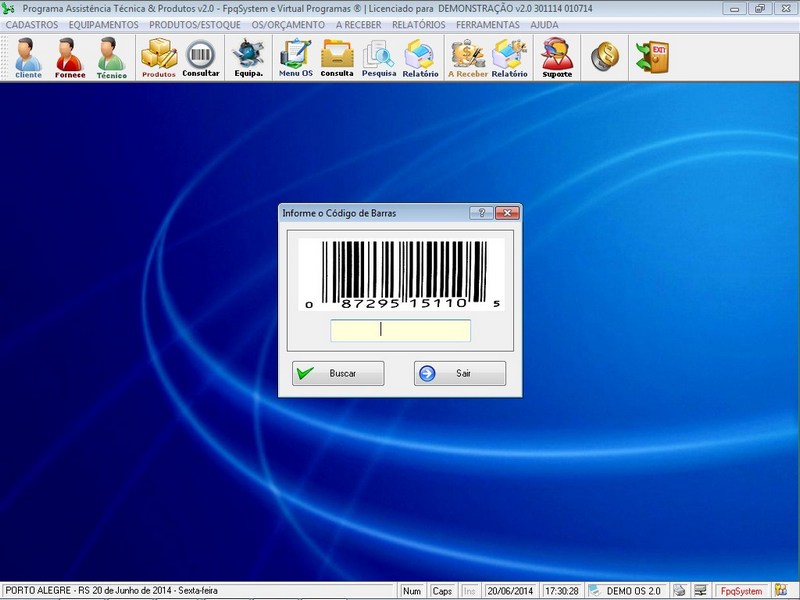Open the EQUIPAMENTOS menu
This screenshot has height=600, width=800.
[x=104, y=25]
